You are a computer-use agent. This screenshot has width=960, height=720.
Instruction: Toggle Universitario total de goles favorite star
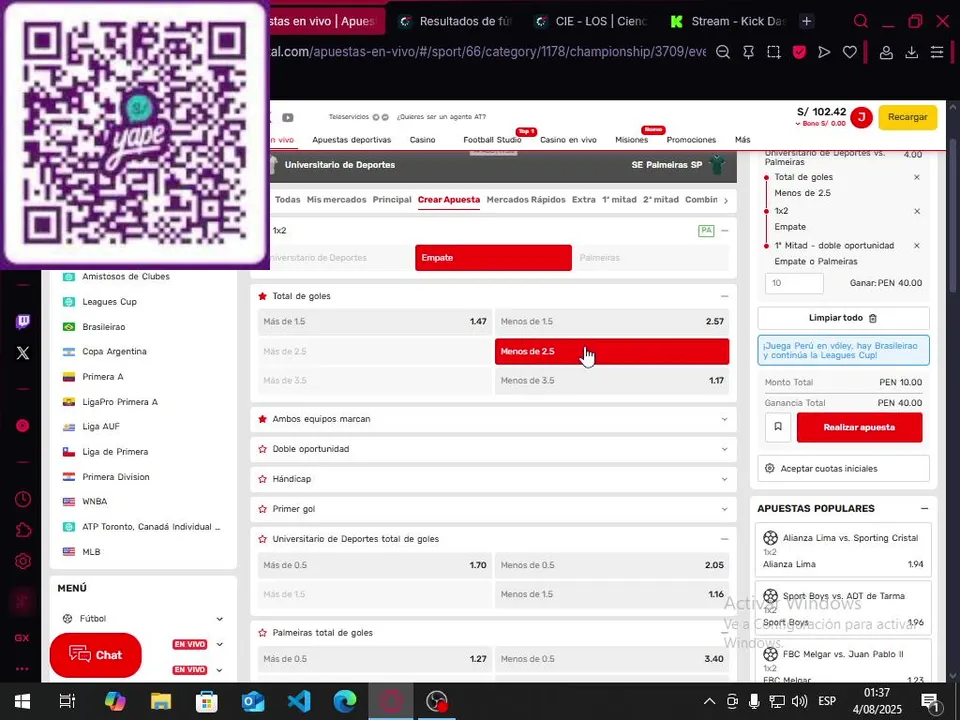pos(263,539)
